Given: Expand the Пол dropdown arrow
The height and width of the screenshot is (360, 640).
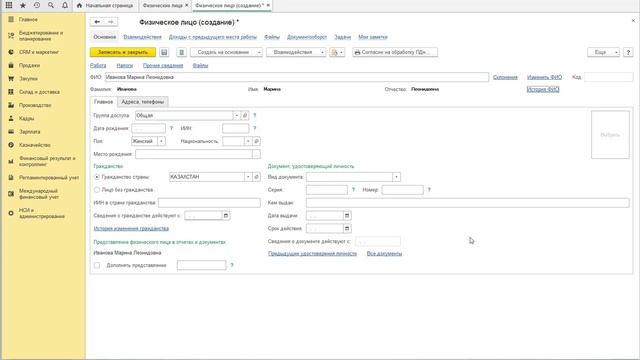Looking at the screenshot, I should (x=161, y=141).
